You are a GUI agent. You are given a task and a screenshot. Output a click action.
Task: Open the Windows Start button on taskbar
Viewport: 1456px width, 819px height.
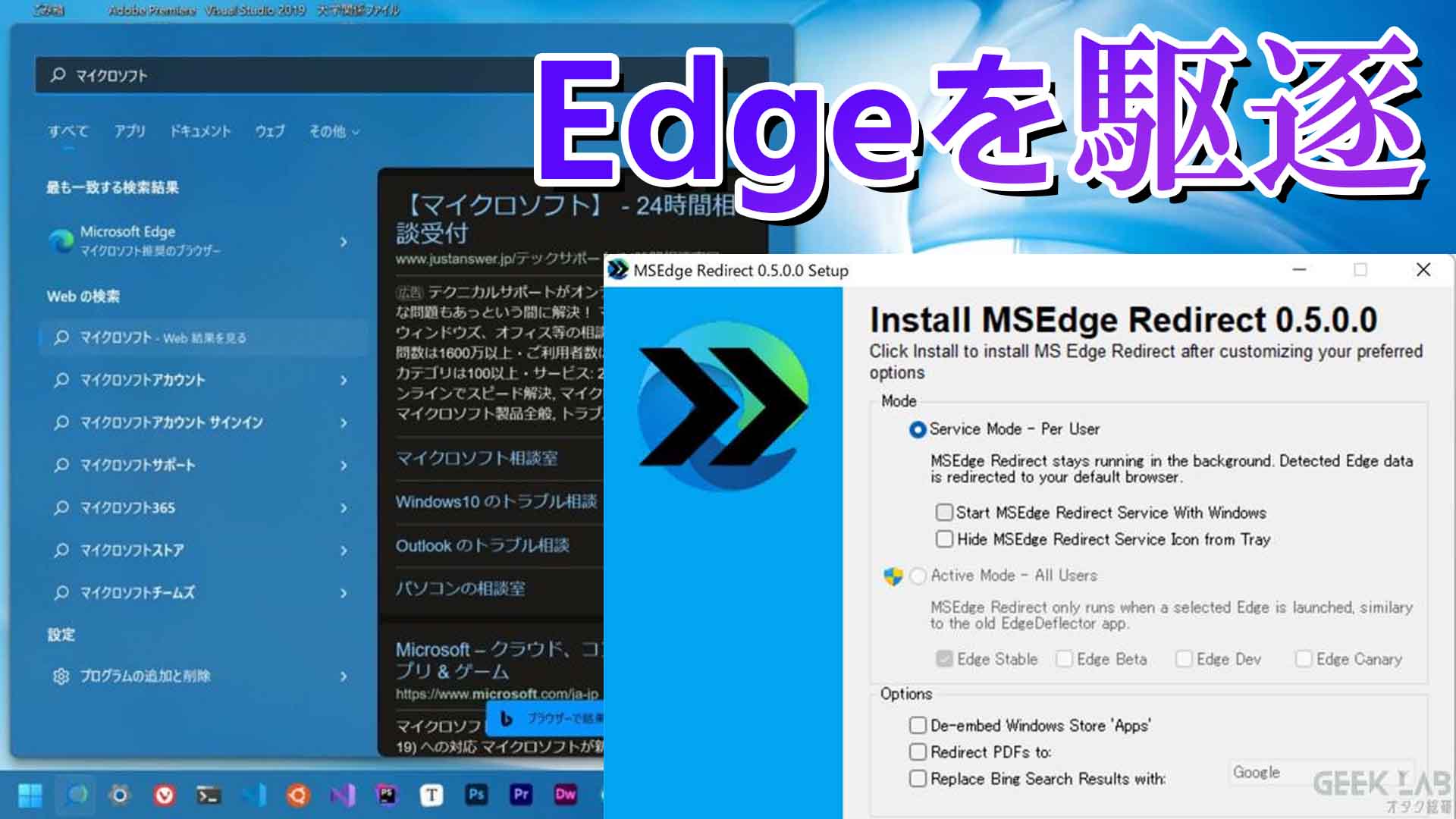point(30,795)
